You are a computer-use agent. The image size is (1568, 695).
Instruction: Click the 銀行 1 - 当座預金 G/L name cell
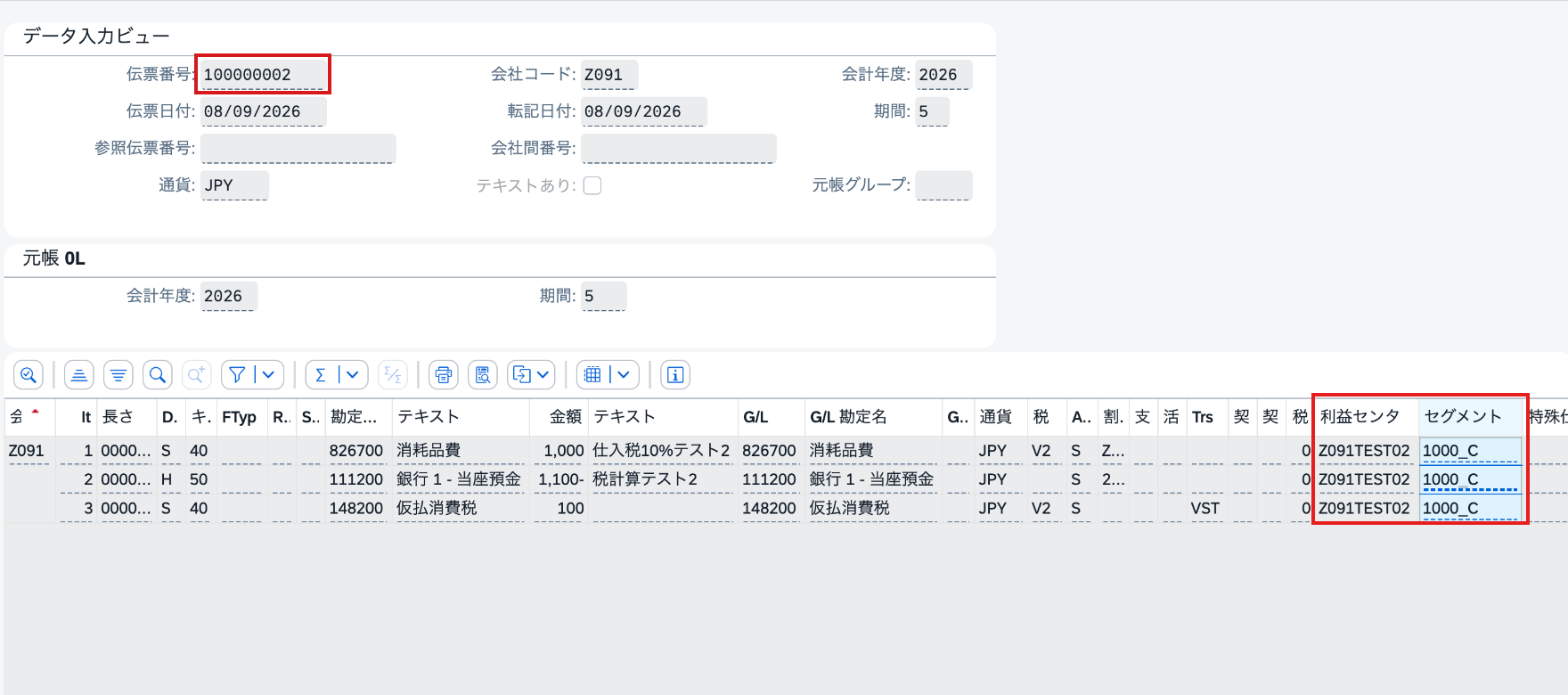[x=873, y=479]
